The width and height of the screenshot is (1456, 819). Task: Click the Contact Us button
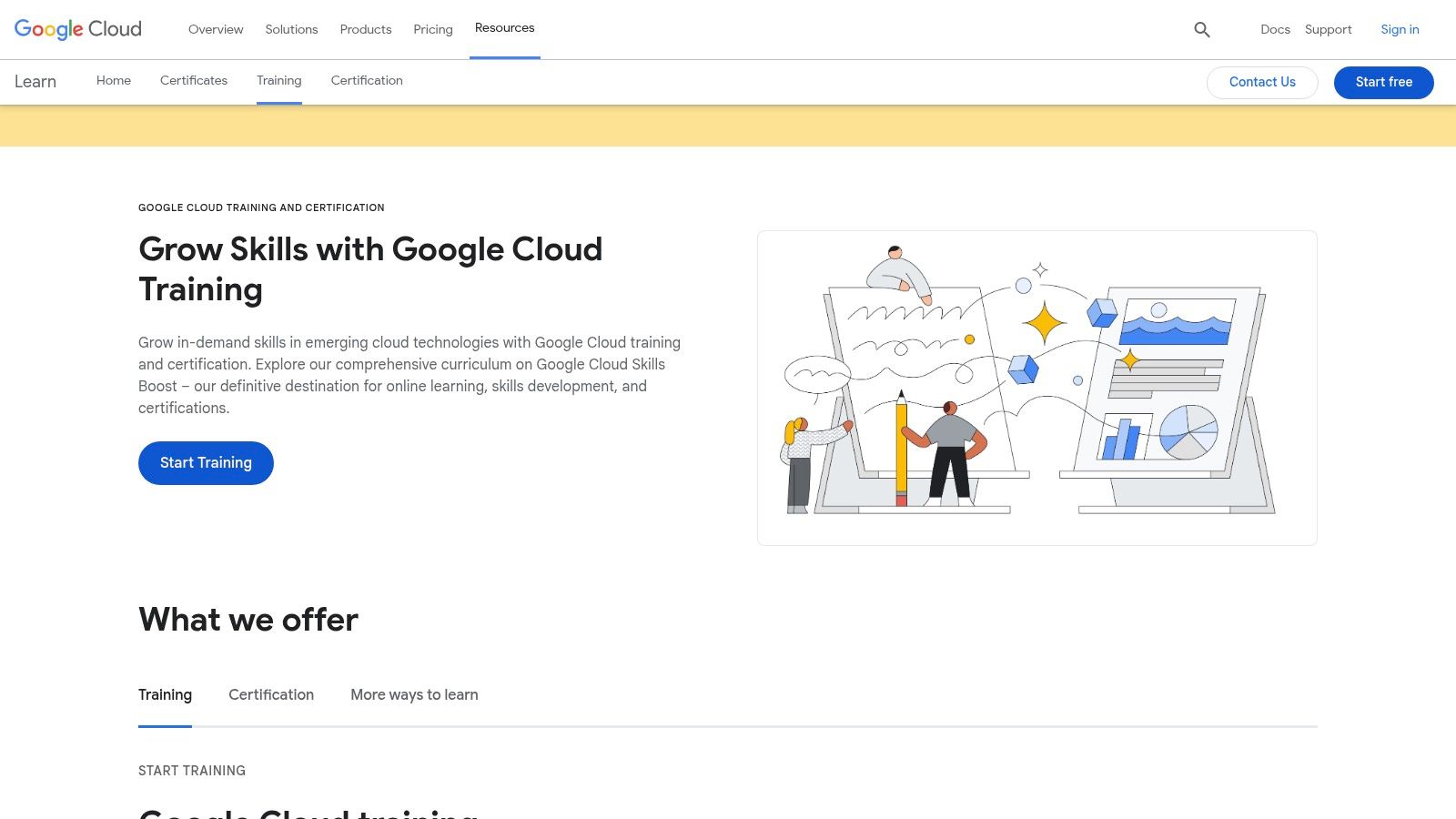[1262, 82]
